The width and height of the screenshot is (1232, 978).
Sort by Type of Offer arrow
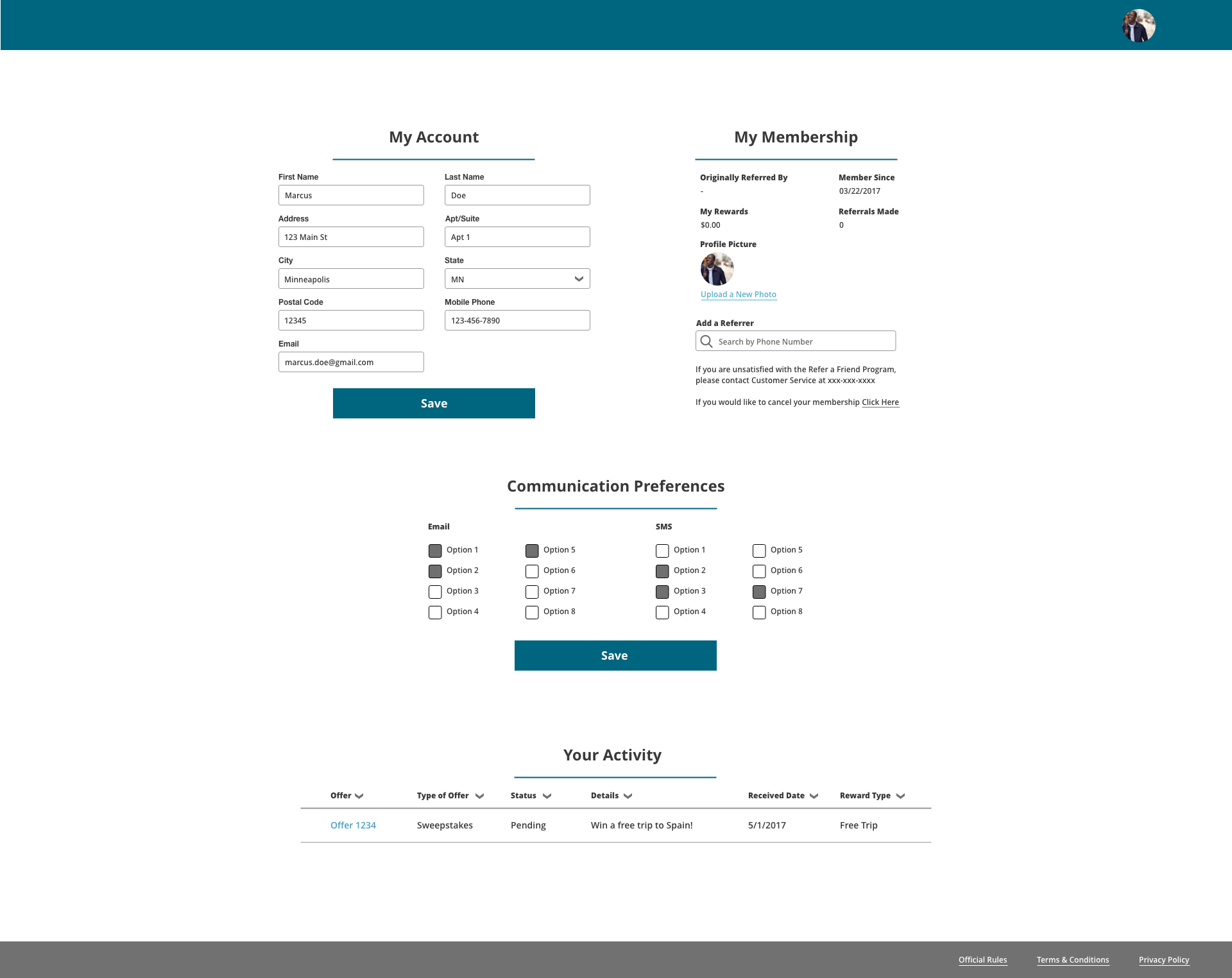point(479,796)
